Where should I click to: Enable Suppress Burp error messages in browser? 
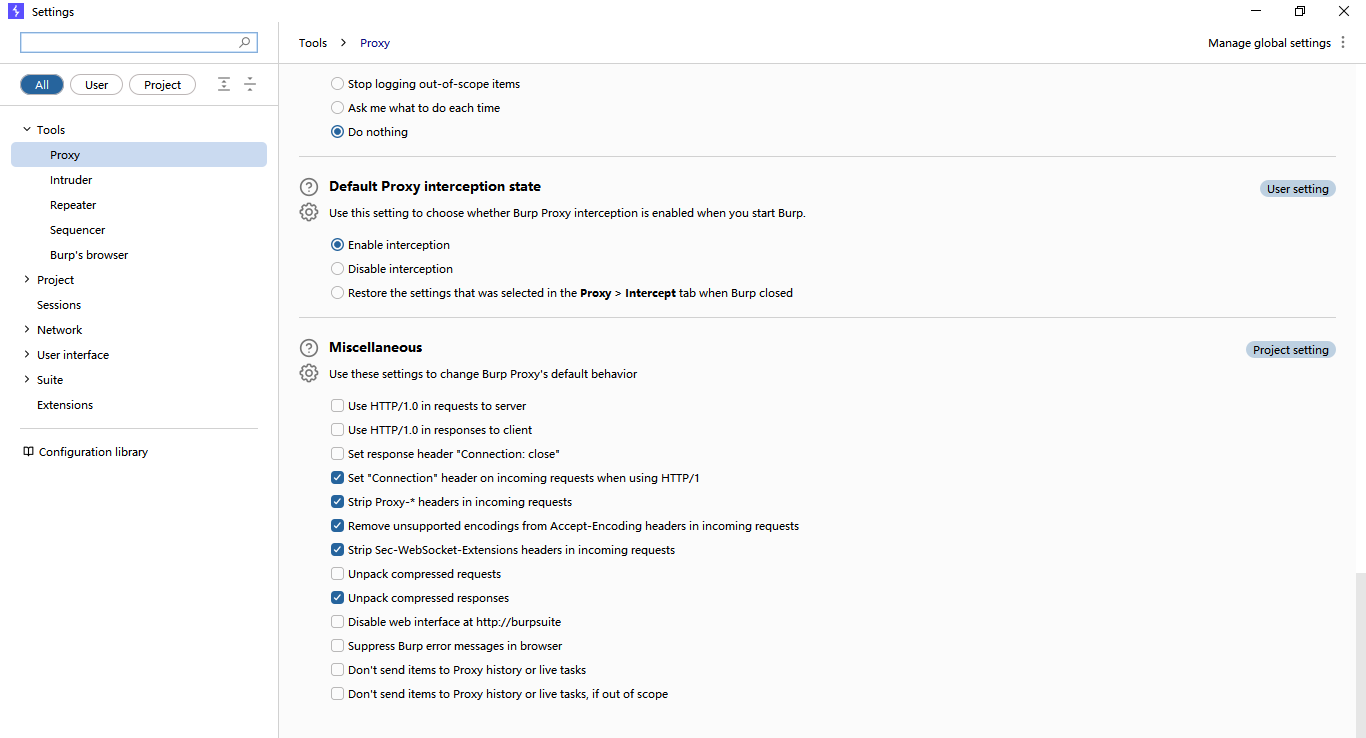click(337, 646)
